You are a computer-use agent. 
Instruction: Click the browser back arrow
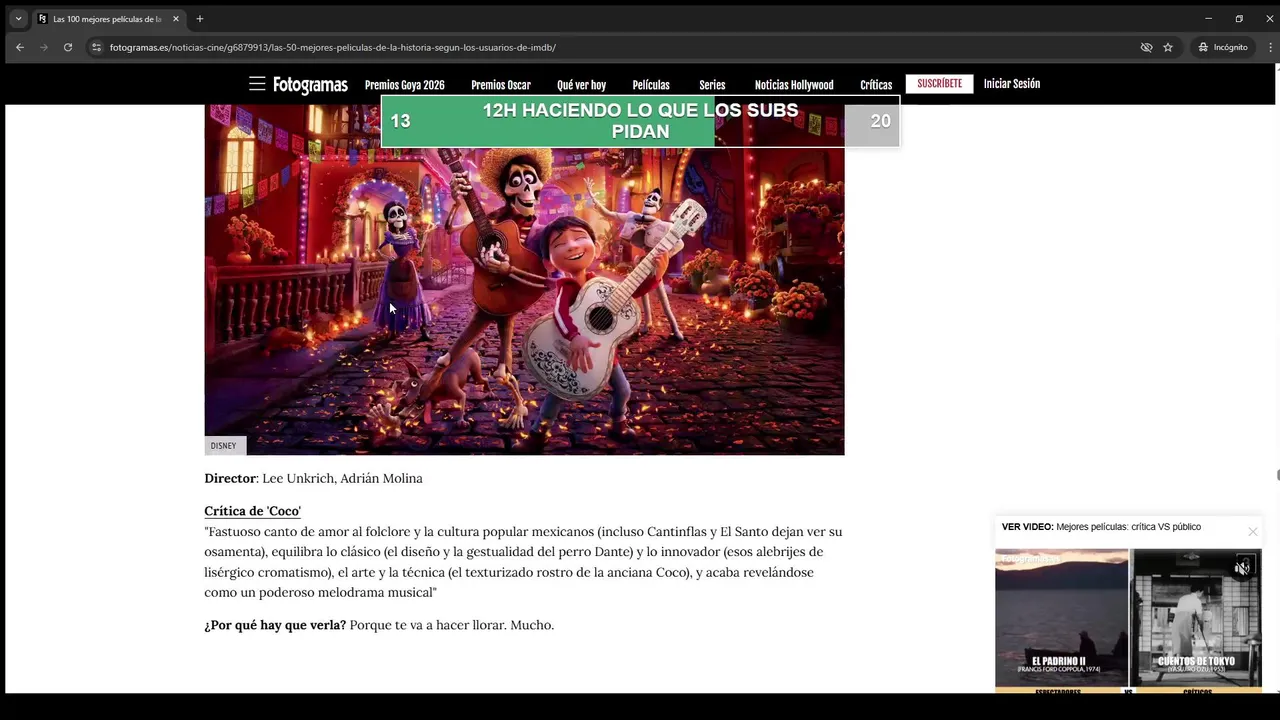[x=19, y=47]
